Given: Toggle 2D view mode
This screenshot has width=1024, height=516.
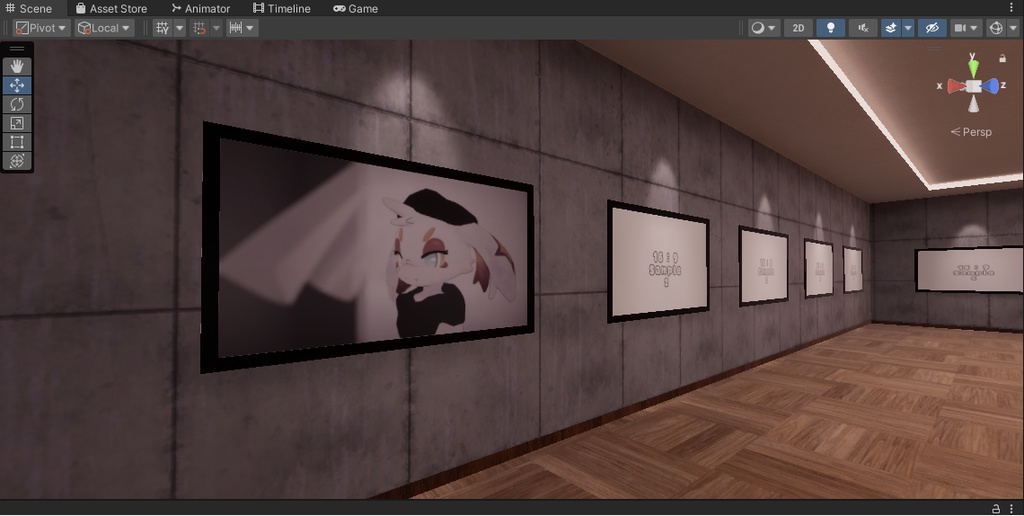Looking at the screenshot, I should point(798,28).
